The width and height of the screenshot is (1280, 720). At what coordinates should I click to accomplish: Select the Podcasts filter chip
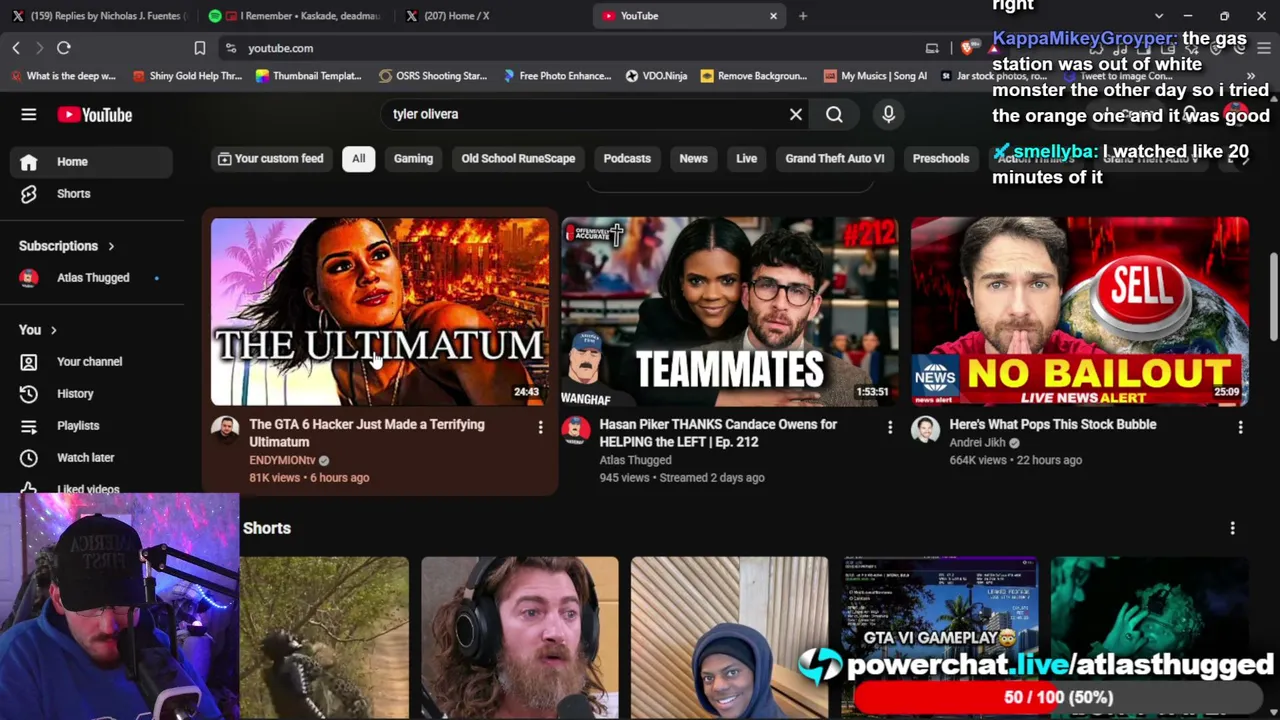(627, 159)
